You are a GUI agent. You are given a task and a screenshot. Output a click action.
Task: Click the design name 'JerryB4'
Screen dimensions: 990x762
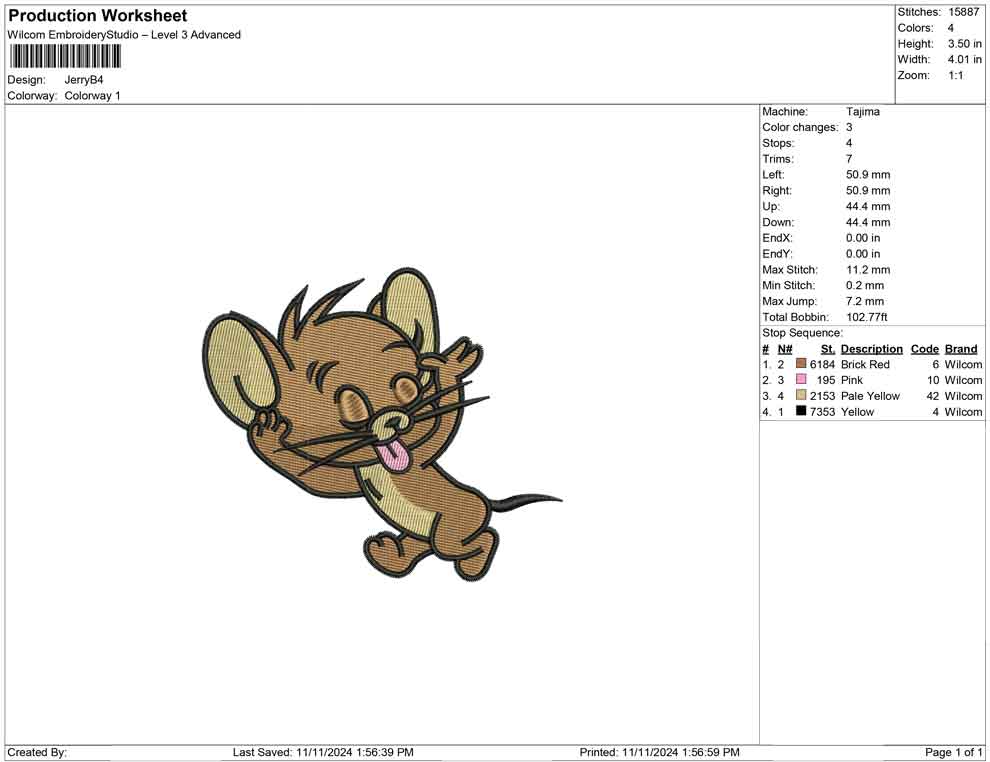84,80
